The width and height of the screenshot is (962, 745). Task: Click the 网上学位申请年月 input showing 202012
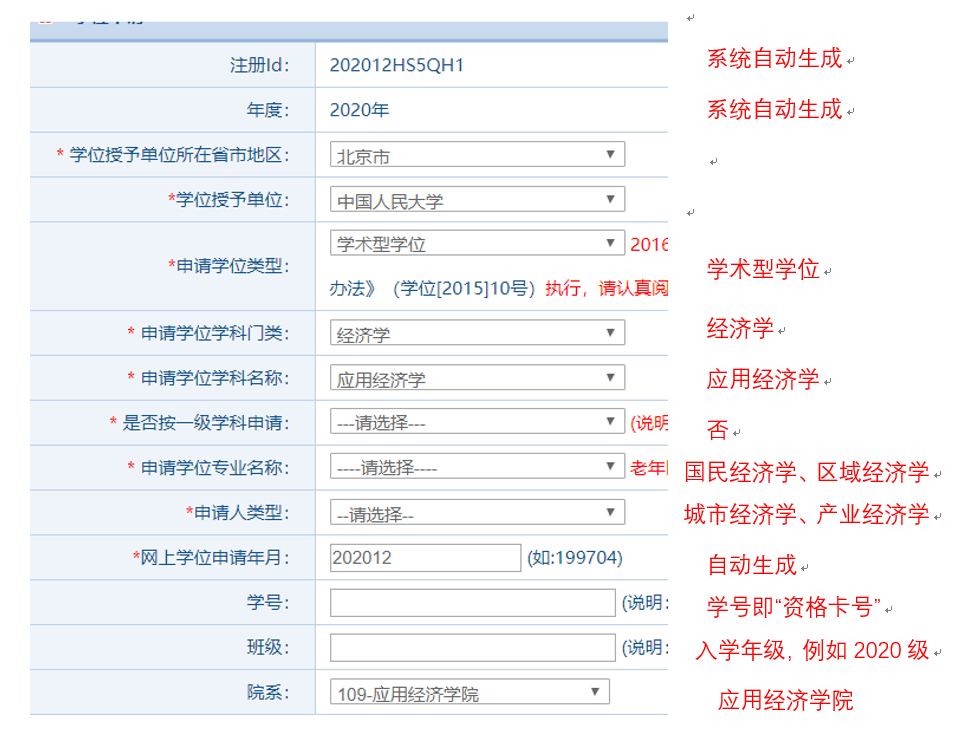pos(425,557)
